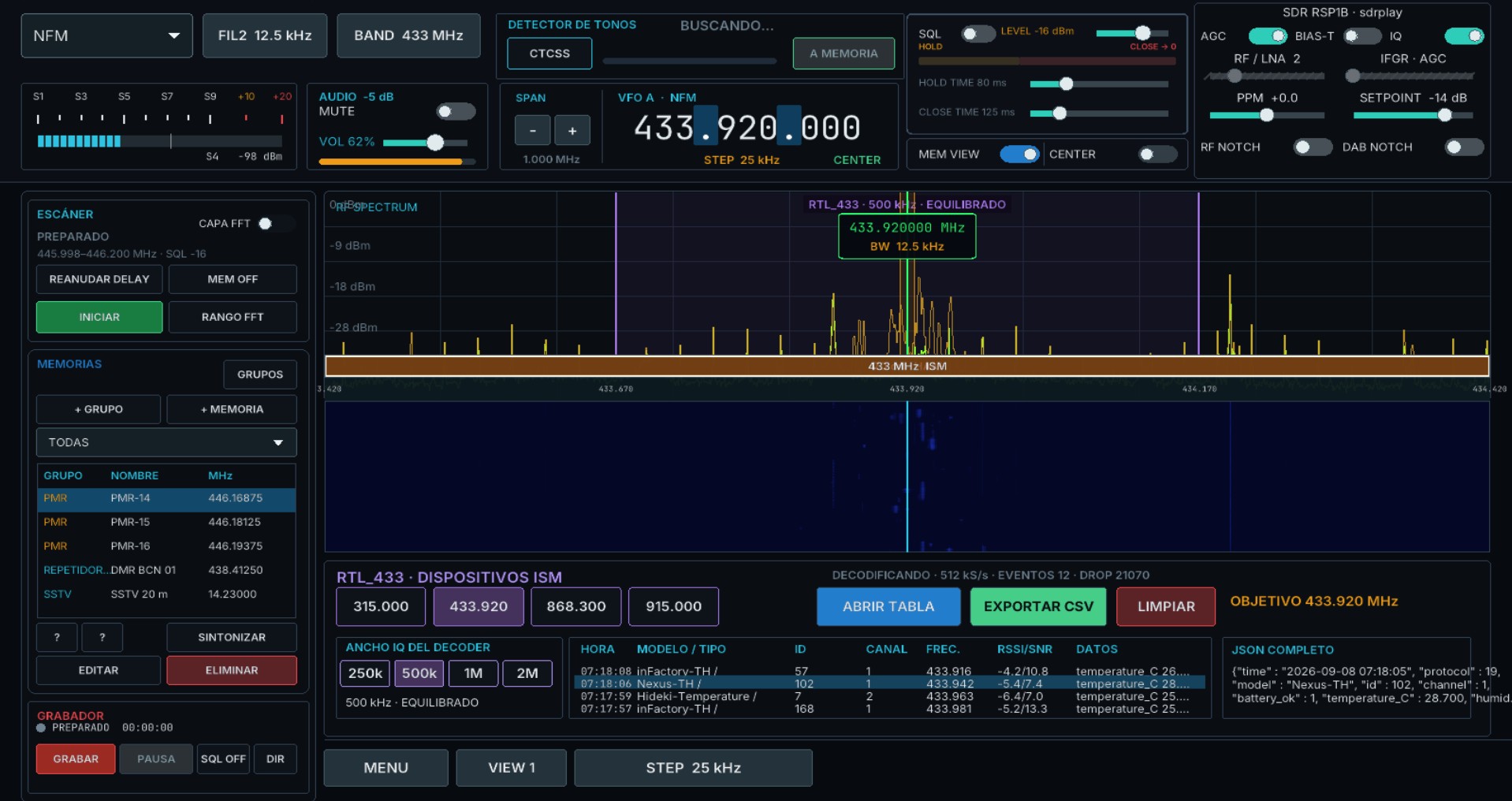This screenshot has width=1512, height=801.
Task: Select the 315.000 frequency tab
Action: pyautogui.click(x=381, y=606)
